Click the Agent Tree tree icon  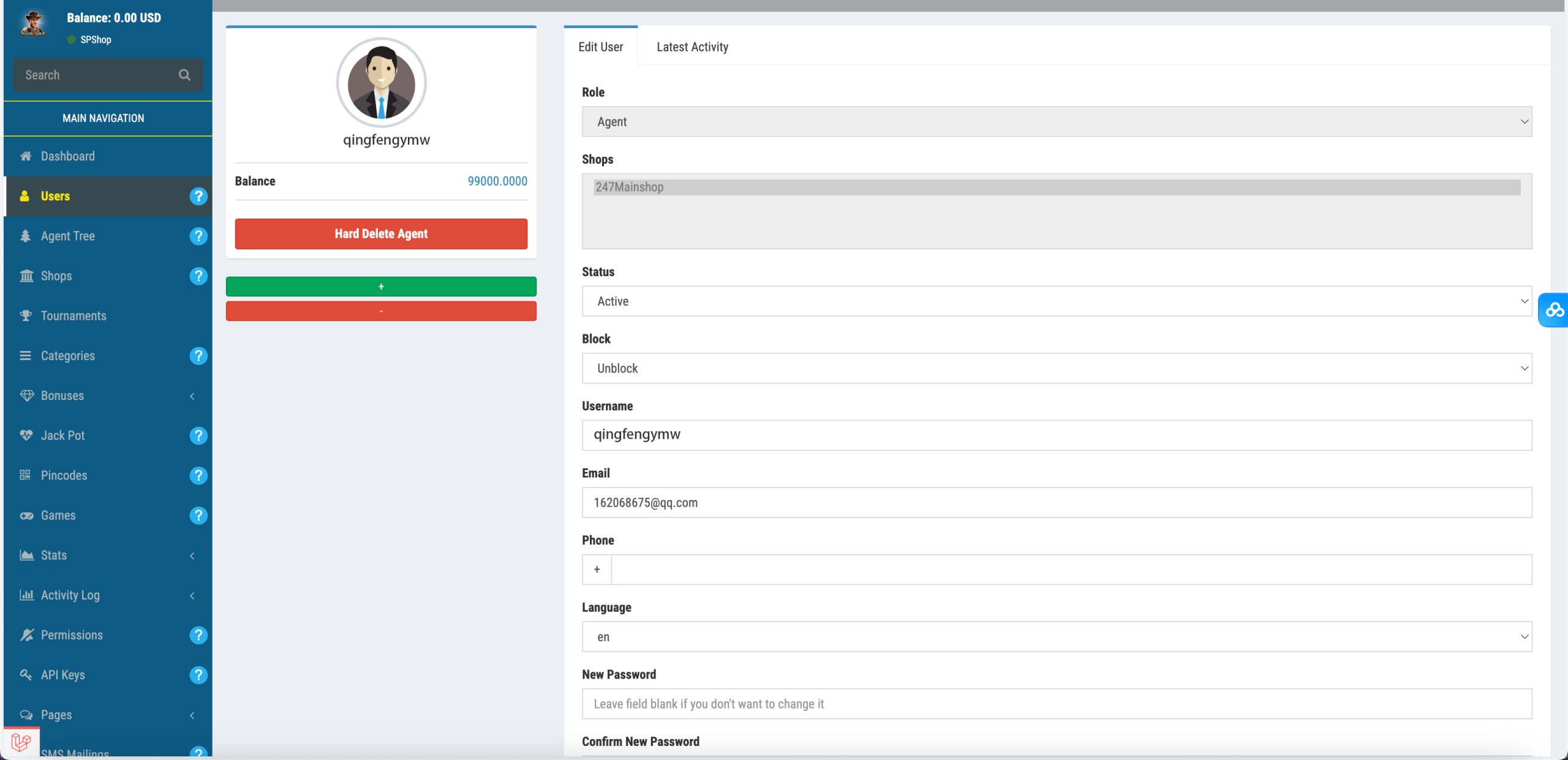coord(25,236)
